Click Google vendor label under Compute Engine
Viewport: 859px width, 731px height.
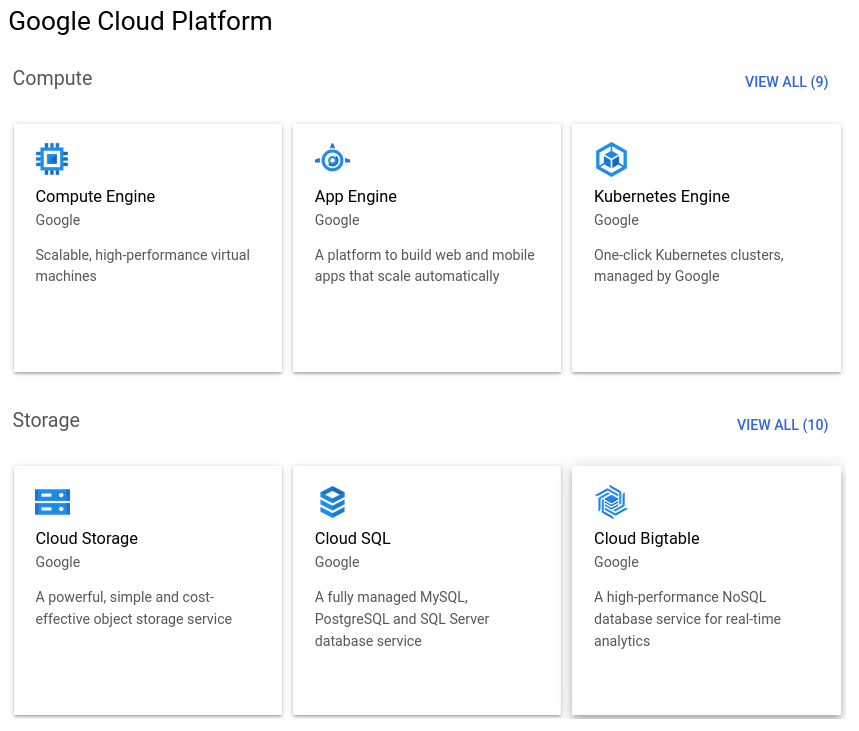tap(58, 220)
